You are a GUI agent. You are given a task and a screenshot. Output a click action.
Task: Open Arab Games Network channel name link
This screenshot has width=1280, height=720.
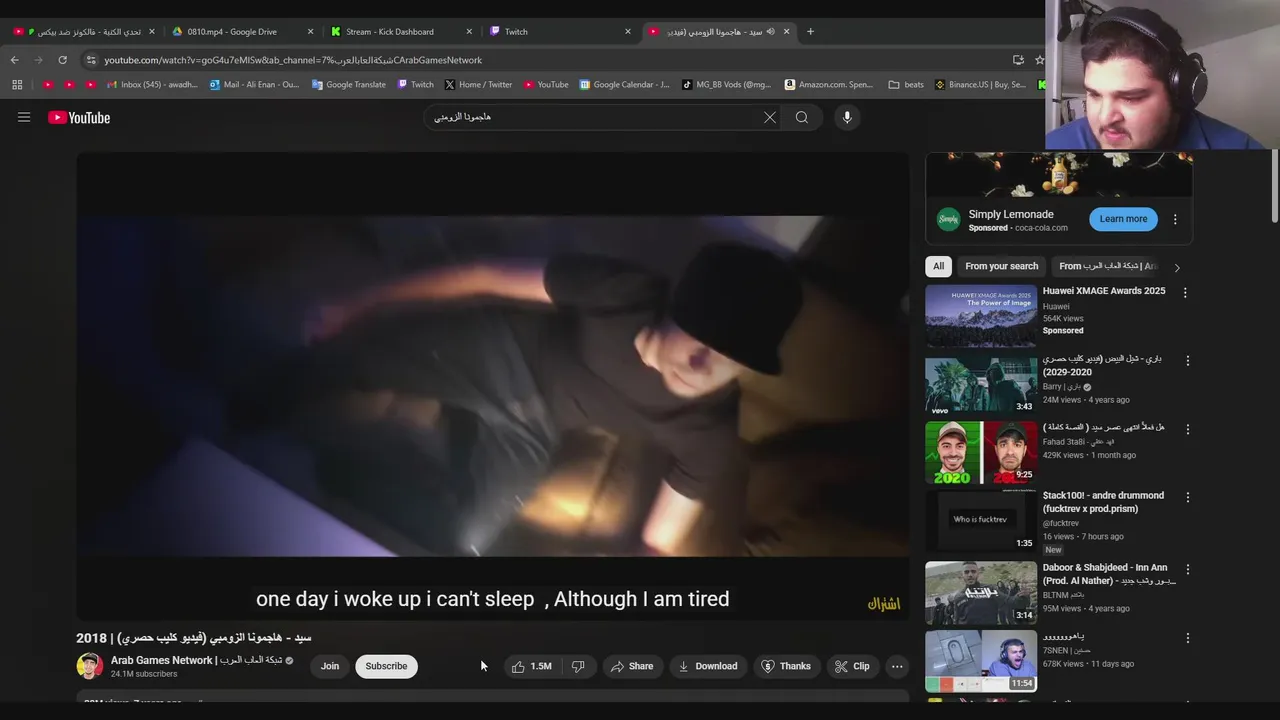[x=196, y=660]
